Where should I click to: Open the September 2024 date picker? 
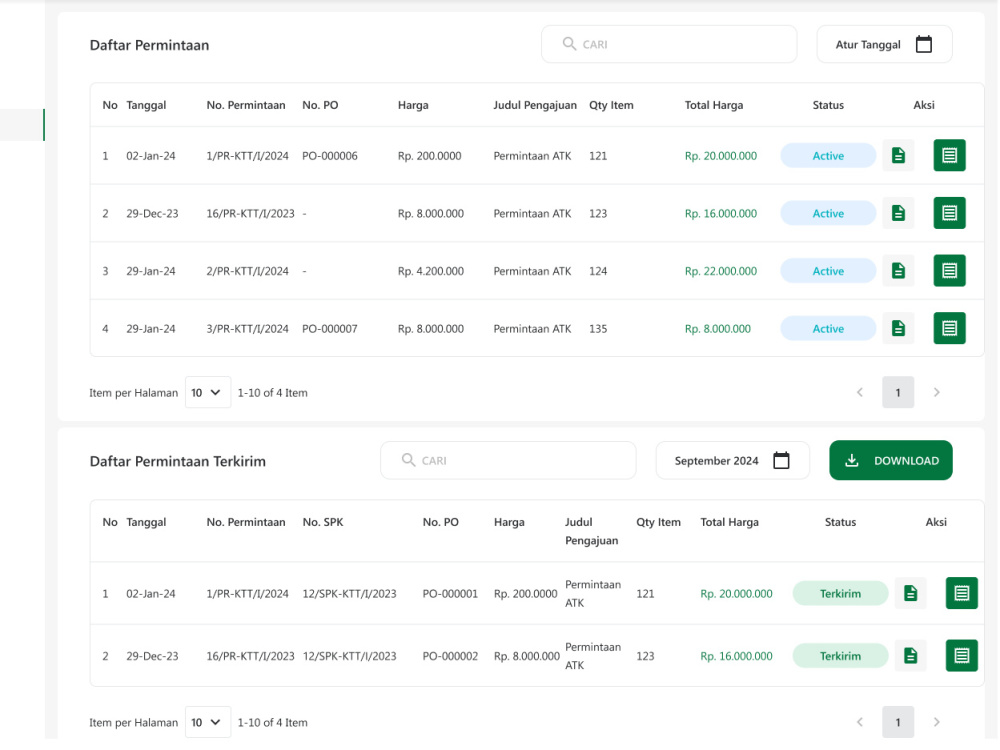pyautogui.click(x=732, y=460)
